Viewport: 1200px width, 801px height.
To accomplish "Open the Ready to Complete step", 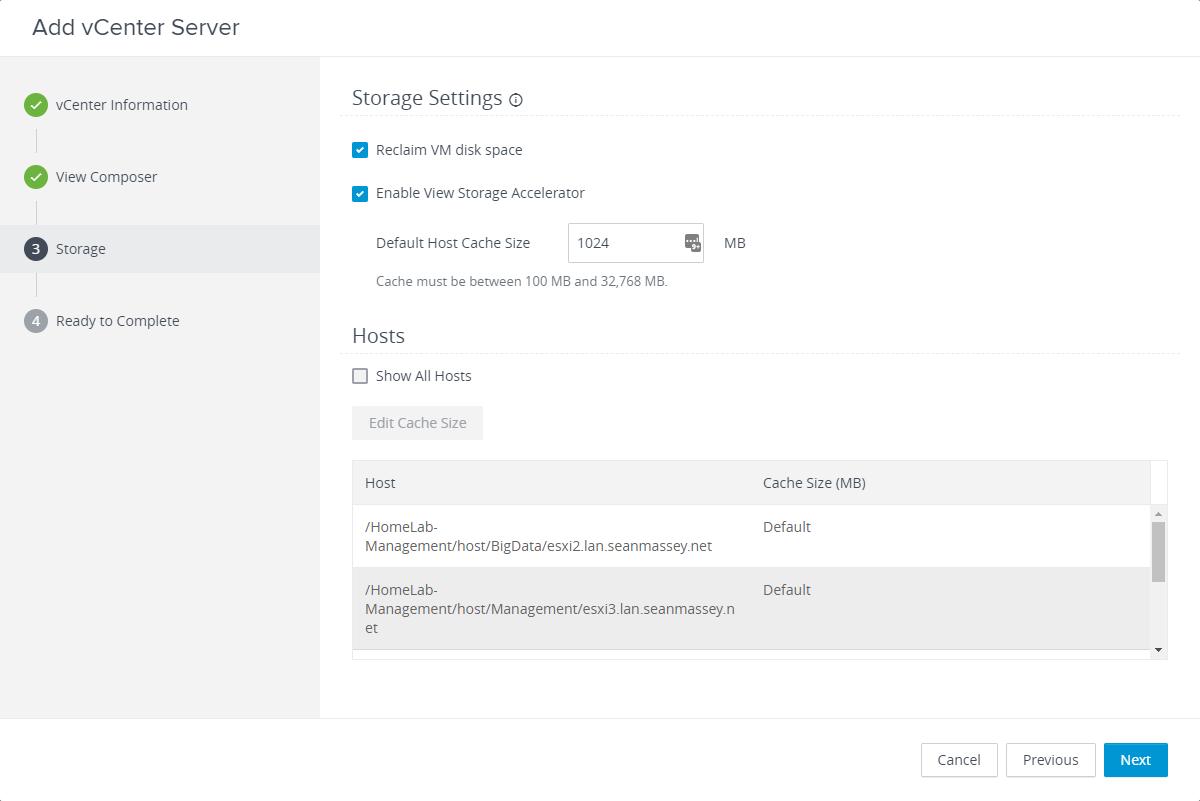I will pyautogui.click(x=117, y=321).
